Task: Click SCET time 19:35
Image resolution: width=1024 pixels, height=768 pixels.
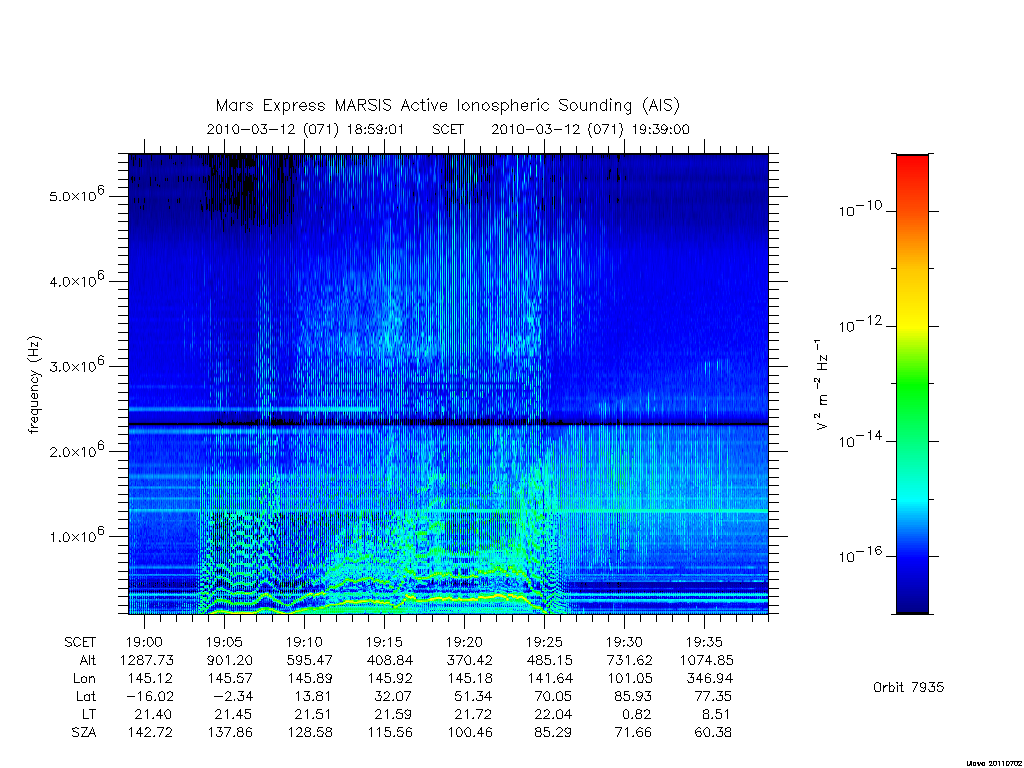Action: click(x=704, y=643)
